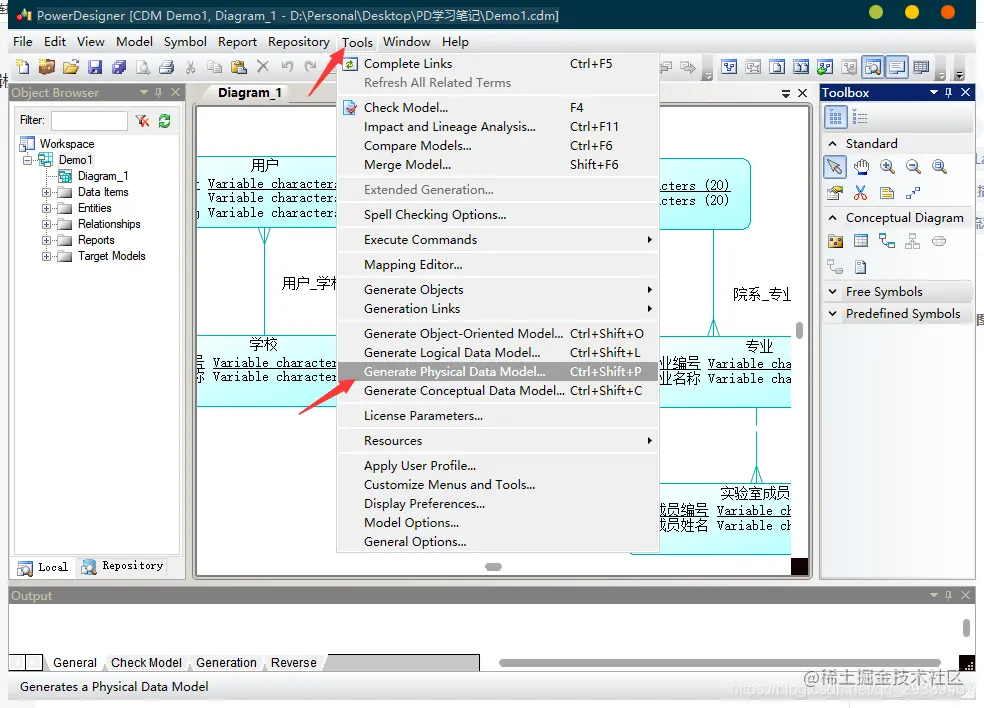Select the red scissors Delete tool
Image resolution: width=984 pixels, height=708 pixels.
coord(860,193)
